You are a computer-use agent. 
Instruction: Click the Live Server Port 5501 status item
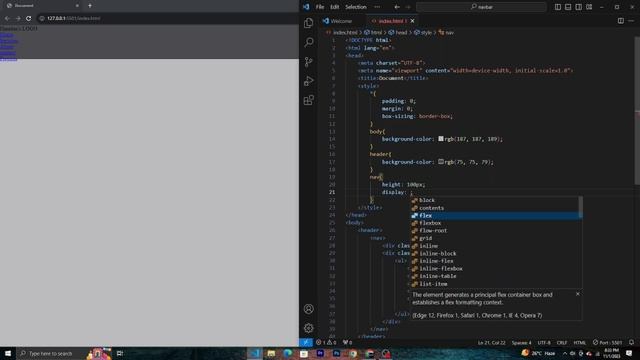[x=607, y=342]
